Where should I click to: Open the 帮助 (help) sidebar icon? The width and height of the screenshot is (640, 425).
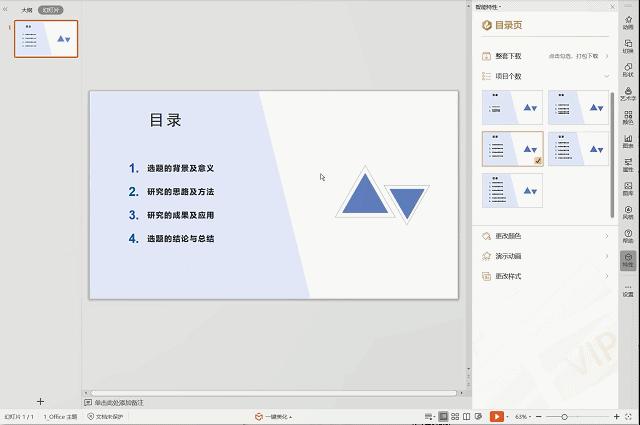(628, 236)
